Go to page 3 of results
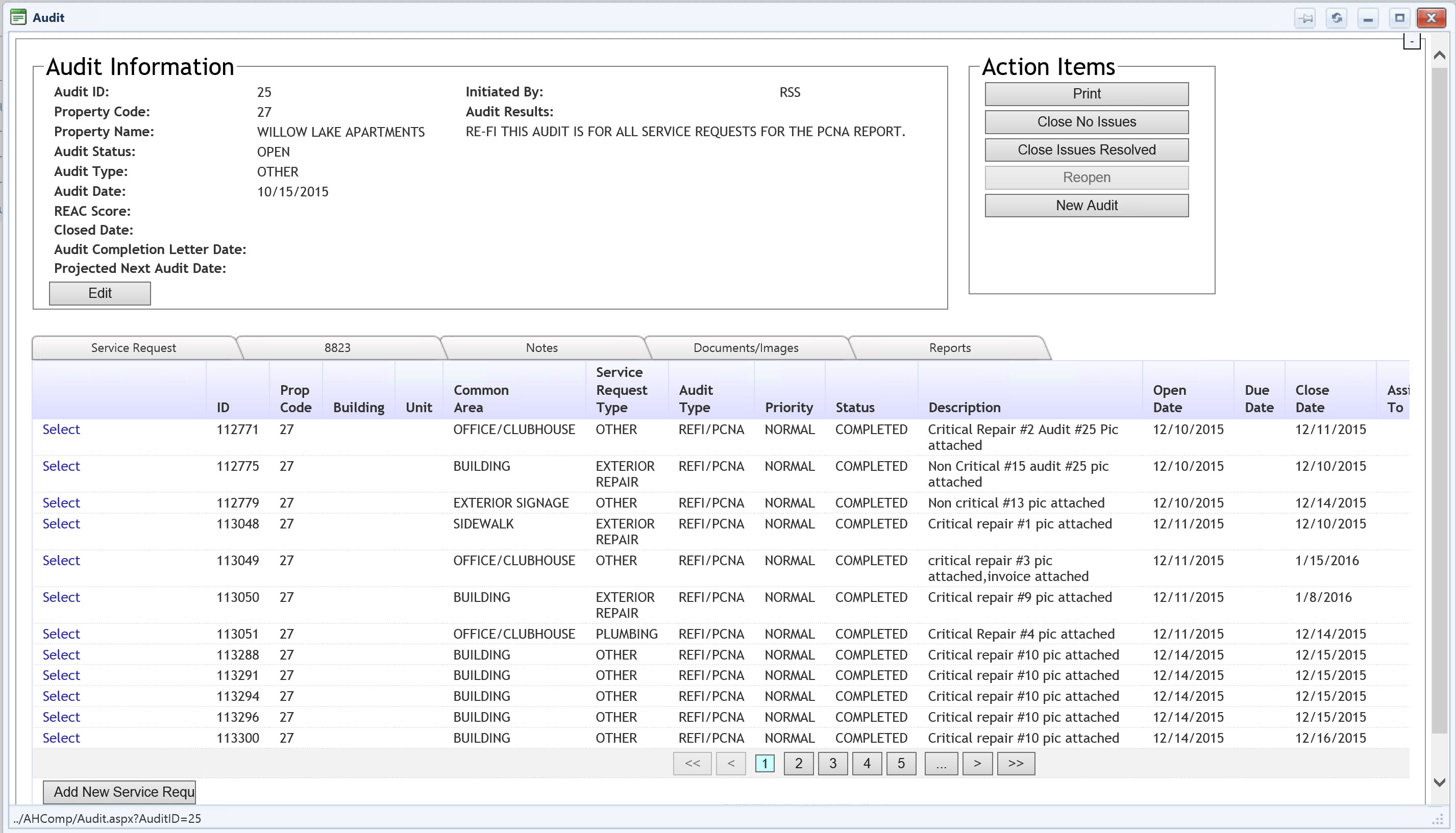 click(x=832, y=763)
